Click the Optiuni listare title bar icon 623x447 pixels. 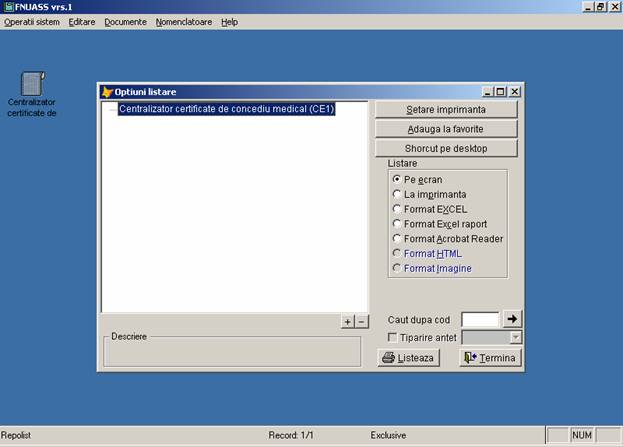(x=107, y=92)
